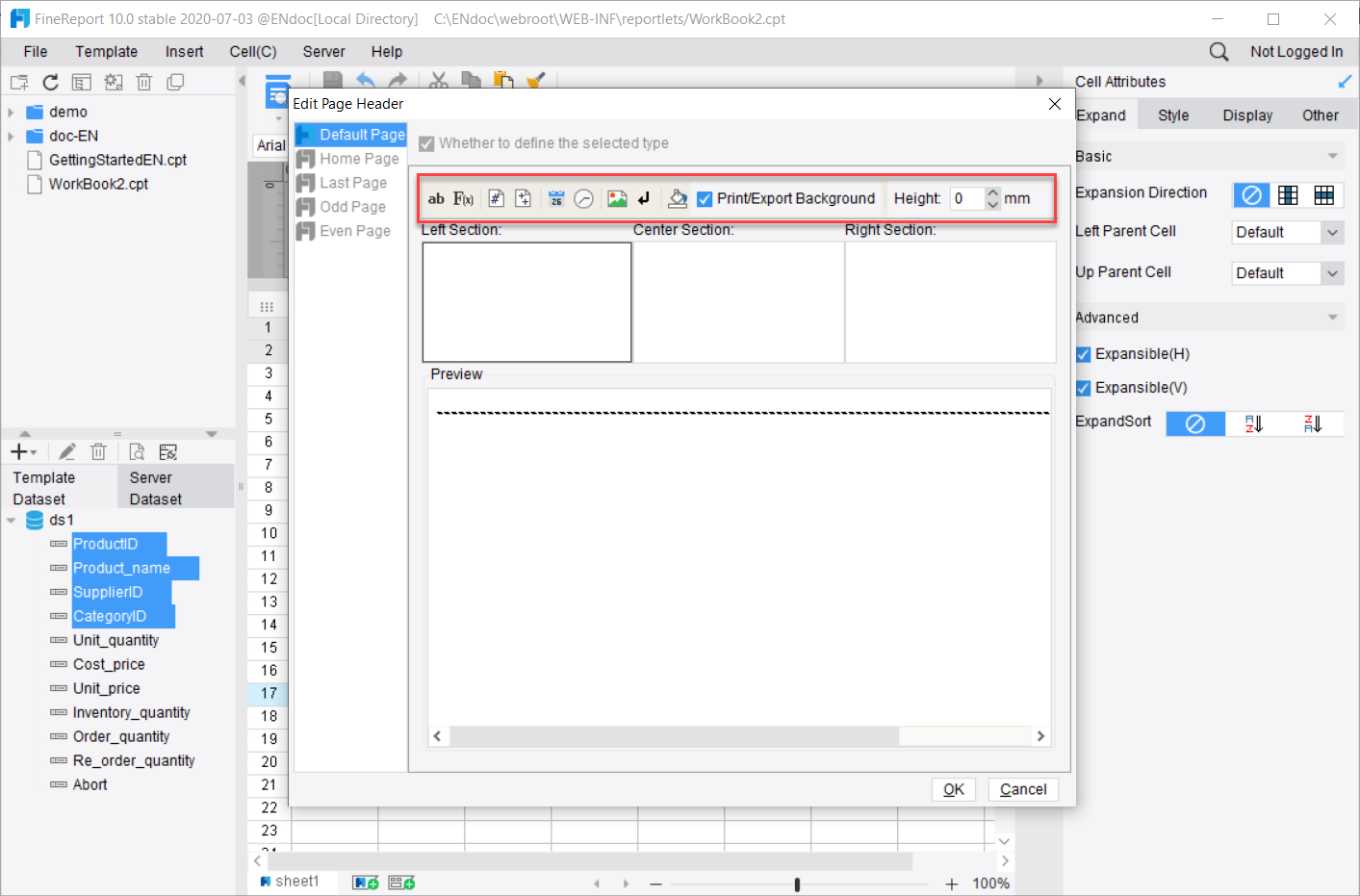Disable the Expansible(V) option
Viewport: 1360px width, 896px height.
1083,387
